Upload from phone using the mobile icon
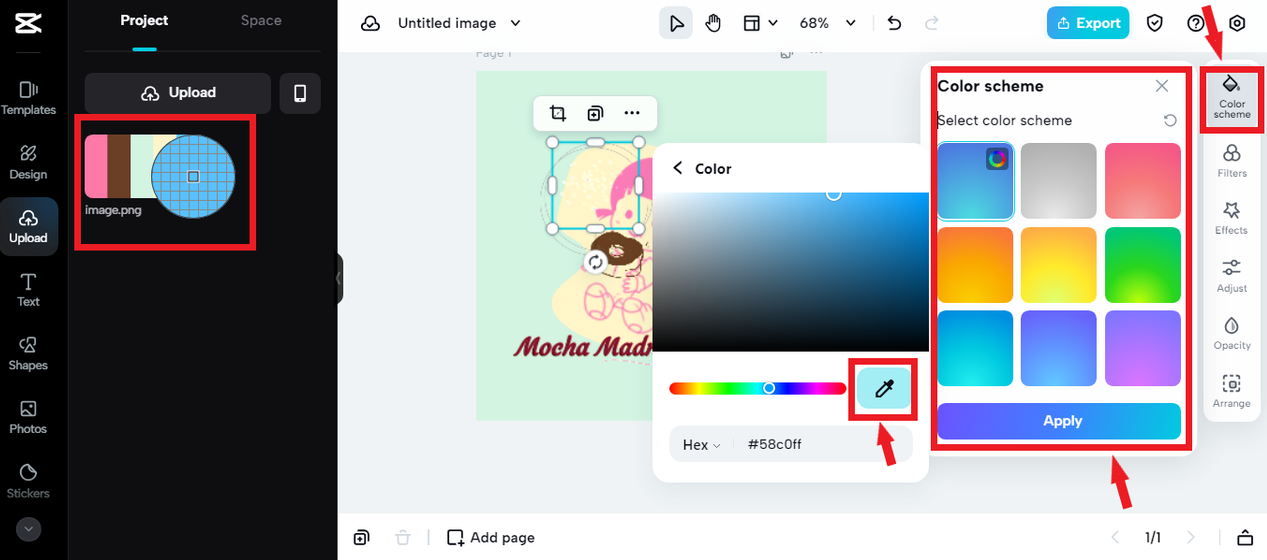 (x=299, y=93)
